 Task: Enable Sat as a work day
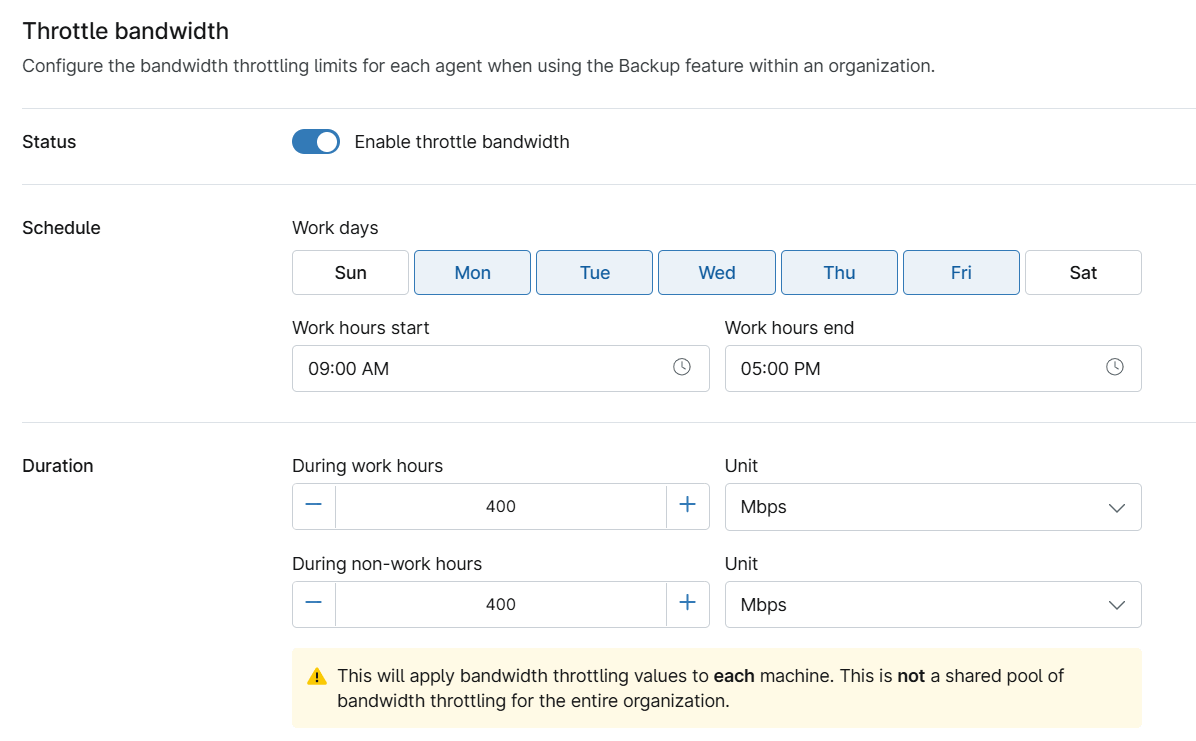pyautogui.click(x=1083, y=273)
